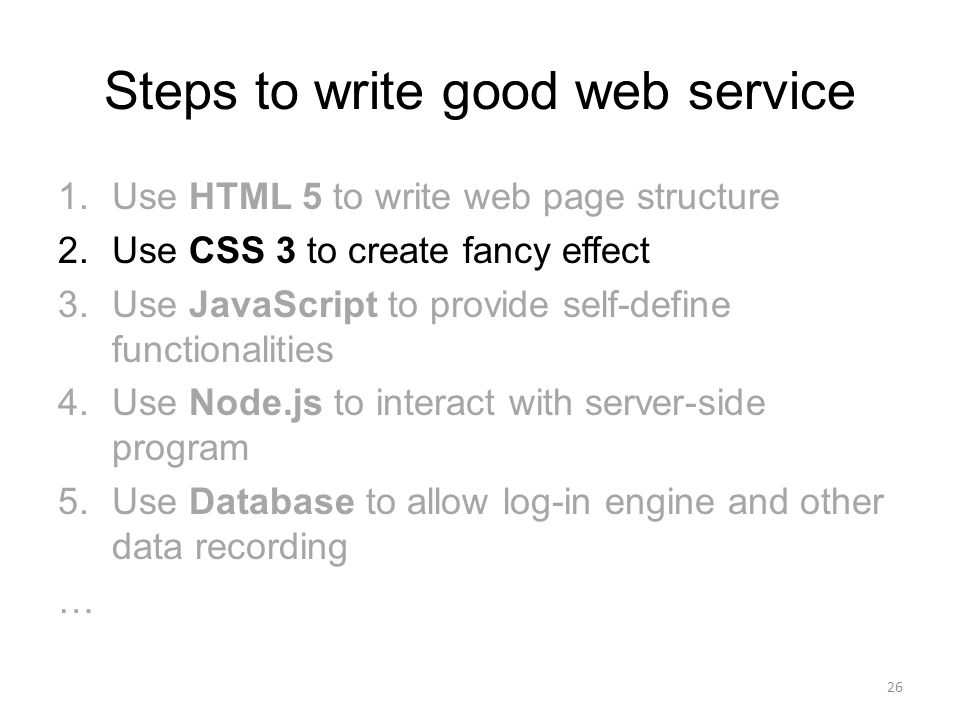This screenshot has width=960, height=720.
Task: Click the bold 'CSS 3' text
Action: (242, 250)
